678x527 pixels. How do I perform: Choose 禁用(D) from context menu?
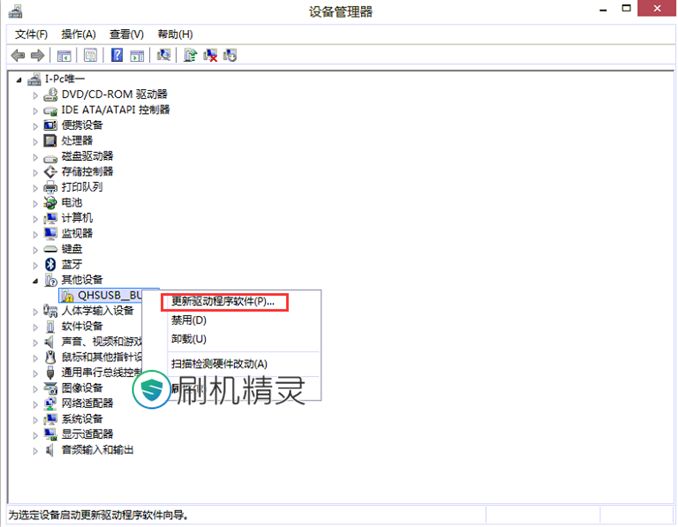point(189,320)
